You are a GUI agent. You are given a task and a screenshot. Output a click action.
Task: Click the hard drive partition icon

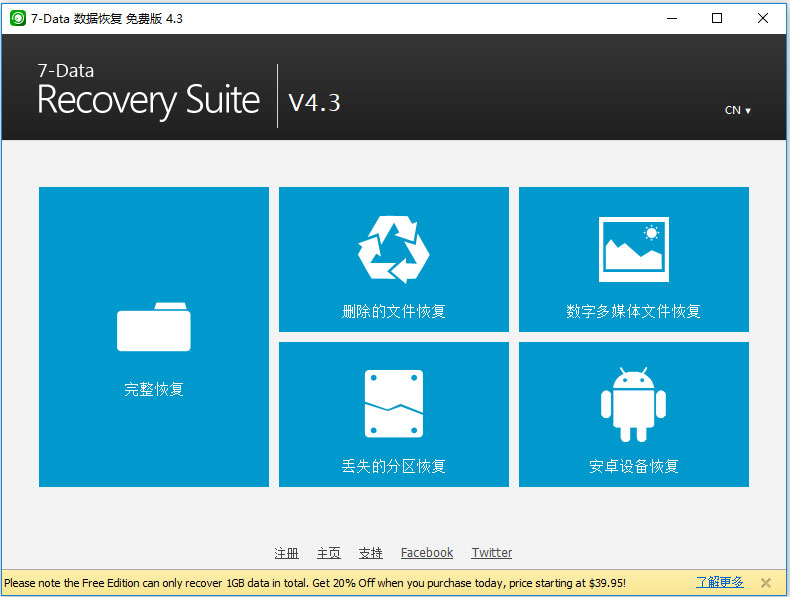click(x=393, y=404)
